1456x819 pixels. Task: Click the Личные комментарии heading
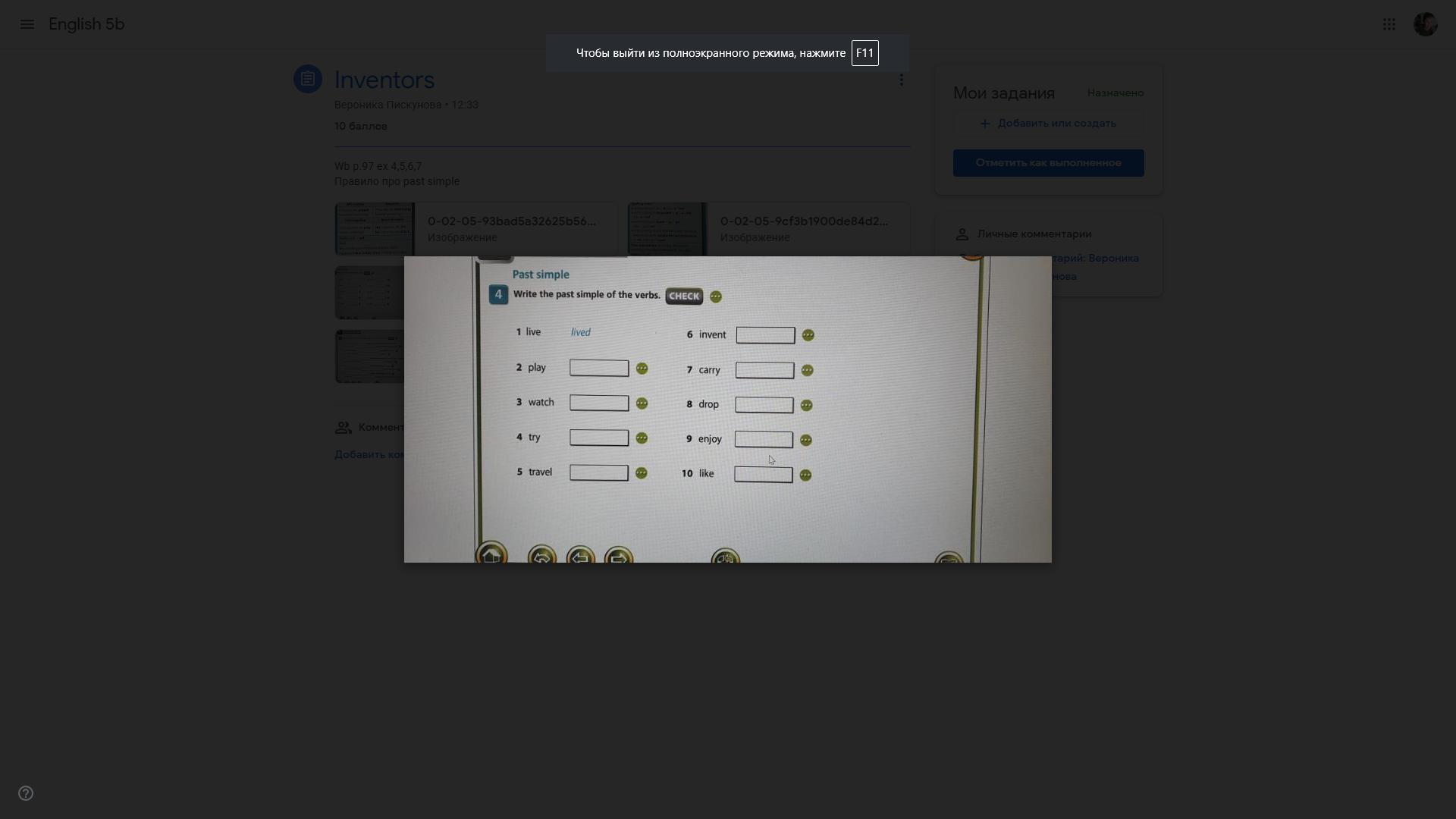pyautogui.click(x=1034, y=234)
